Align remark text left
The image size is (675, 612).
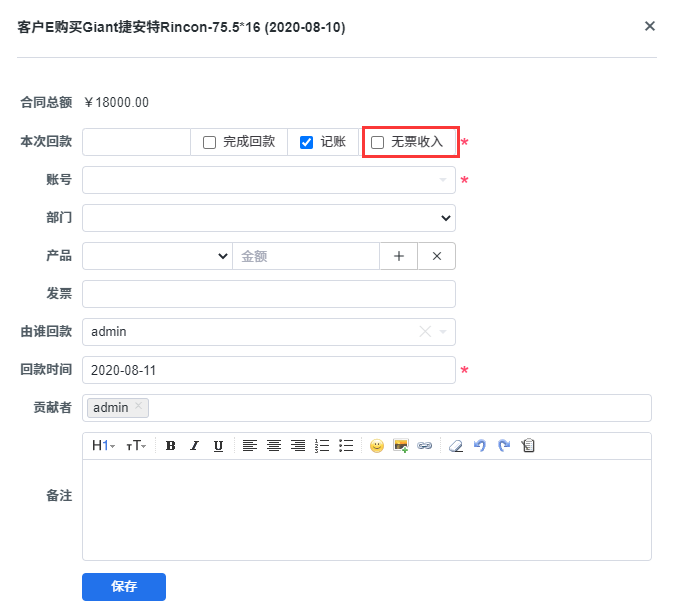point(250,445)
